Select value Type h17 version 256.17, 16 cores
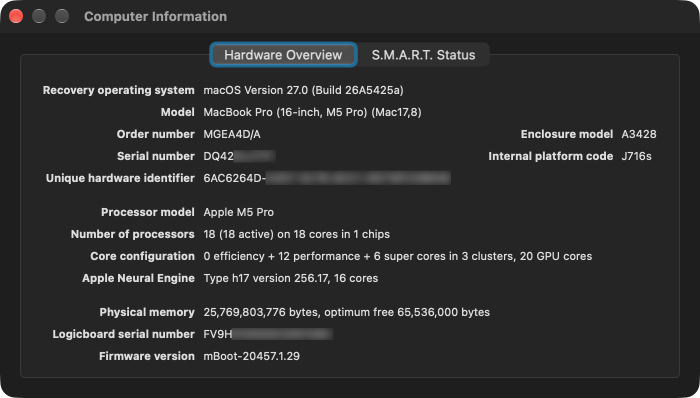The width and height of the screenshot is (700, 398). pos(291,278)
